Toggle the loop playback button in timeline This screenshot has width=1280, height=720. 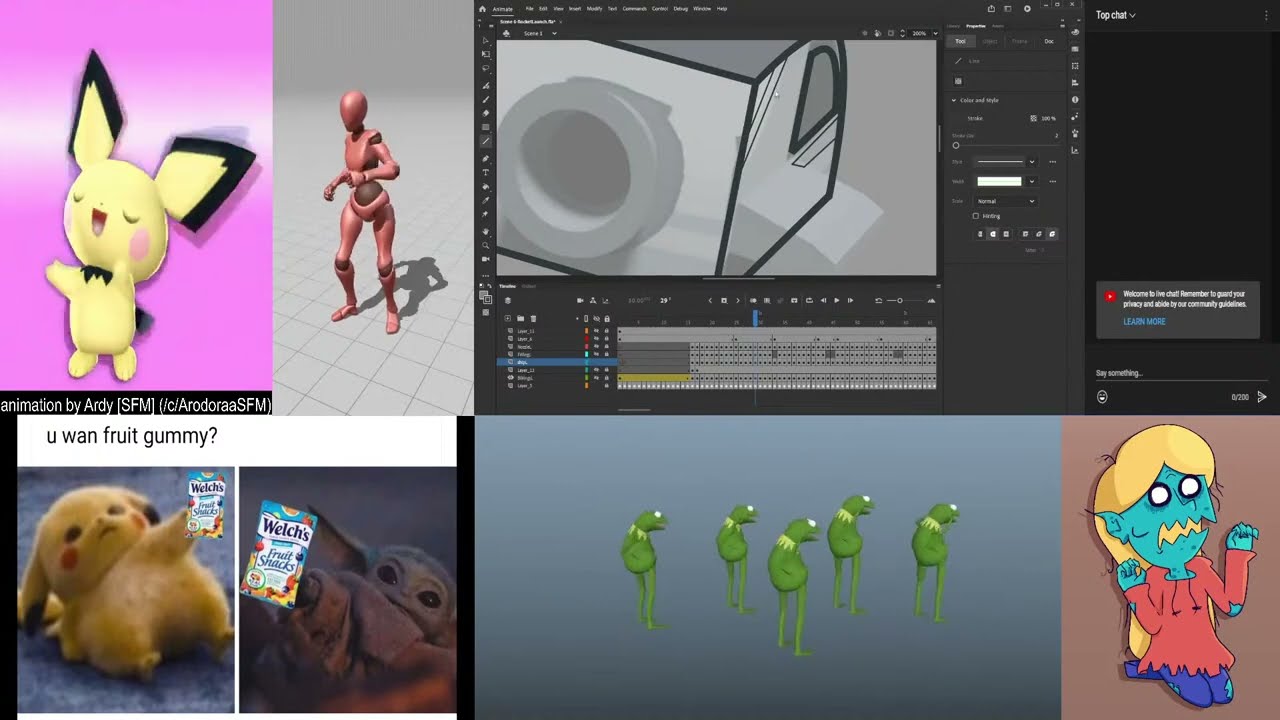[809, 301]
